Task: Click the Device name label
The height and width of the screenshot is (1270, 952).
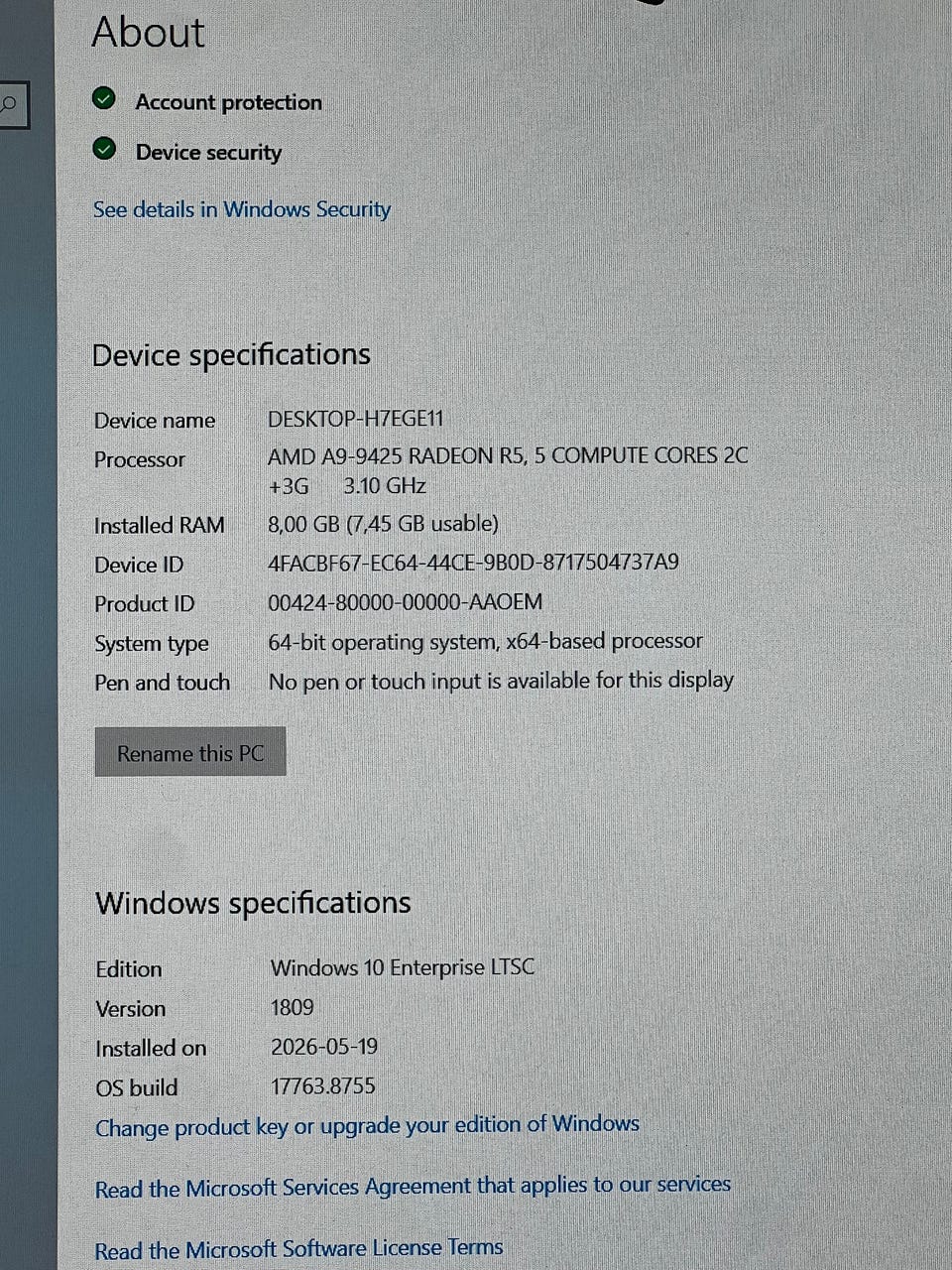Action: pos(155,421)
